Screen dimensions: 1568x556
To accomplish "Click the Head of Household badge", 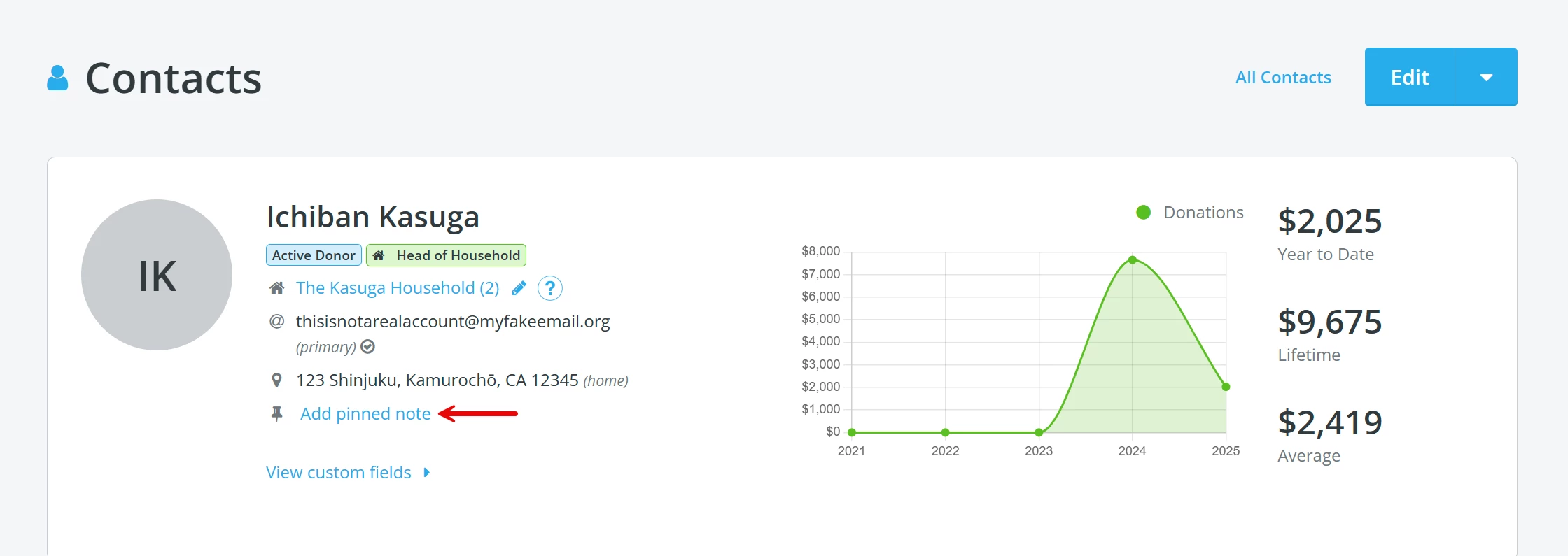I will tap(446, 255).
